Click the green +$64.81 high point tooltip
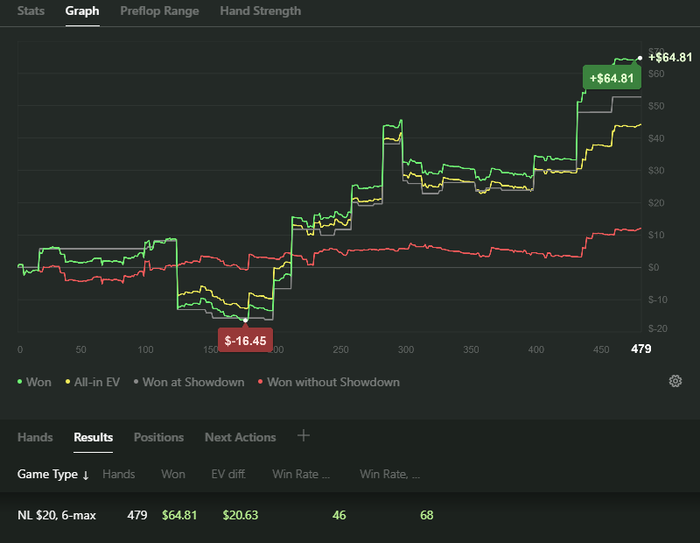 [x=612, y=78]
